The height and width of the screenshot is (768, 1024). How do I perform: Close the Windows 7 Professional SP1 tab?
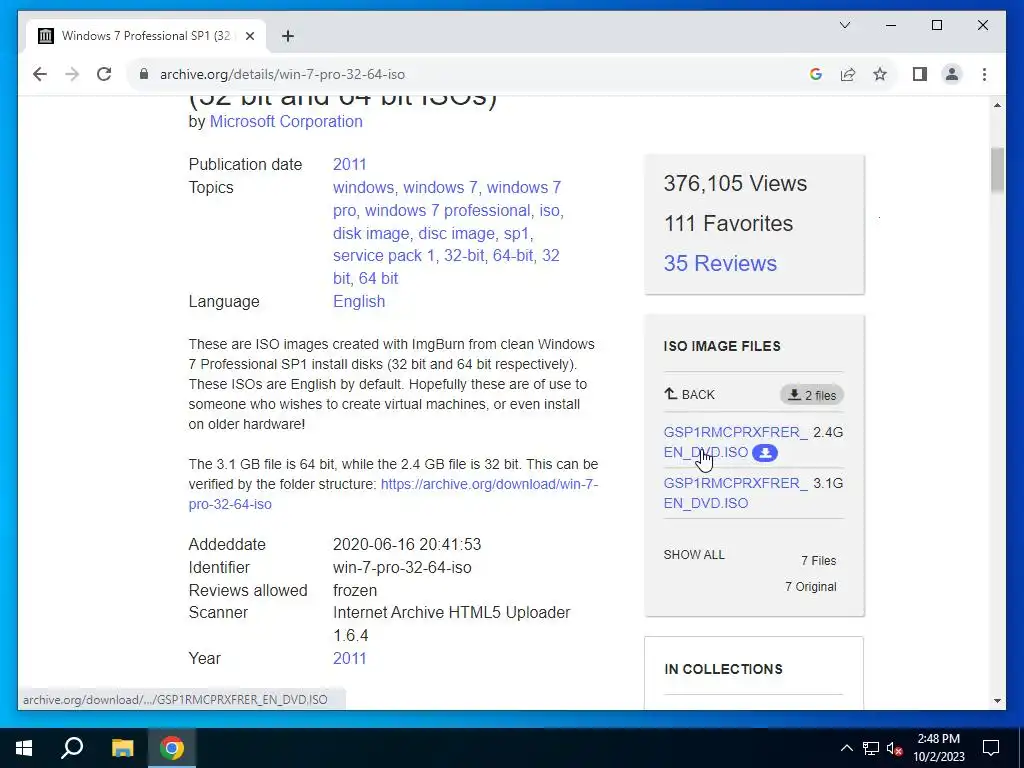click(249, 36)
